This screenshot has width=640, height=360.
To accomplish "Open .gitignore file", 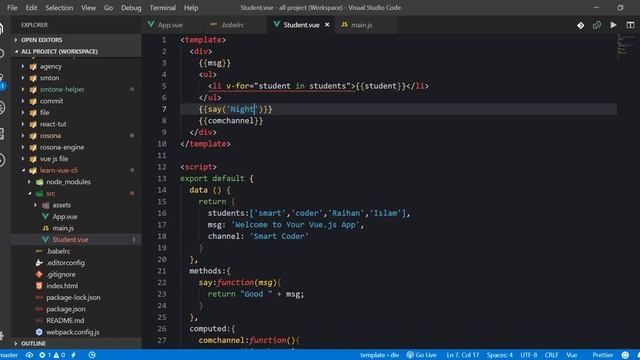I will coord(60,274).
